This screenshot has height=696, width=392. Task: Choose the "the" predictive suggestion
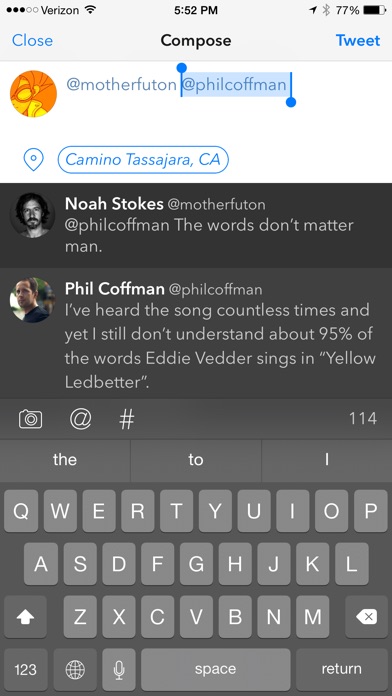coord(65,460)
